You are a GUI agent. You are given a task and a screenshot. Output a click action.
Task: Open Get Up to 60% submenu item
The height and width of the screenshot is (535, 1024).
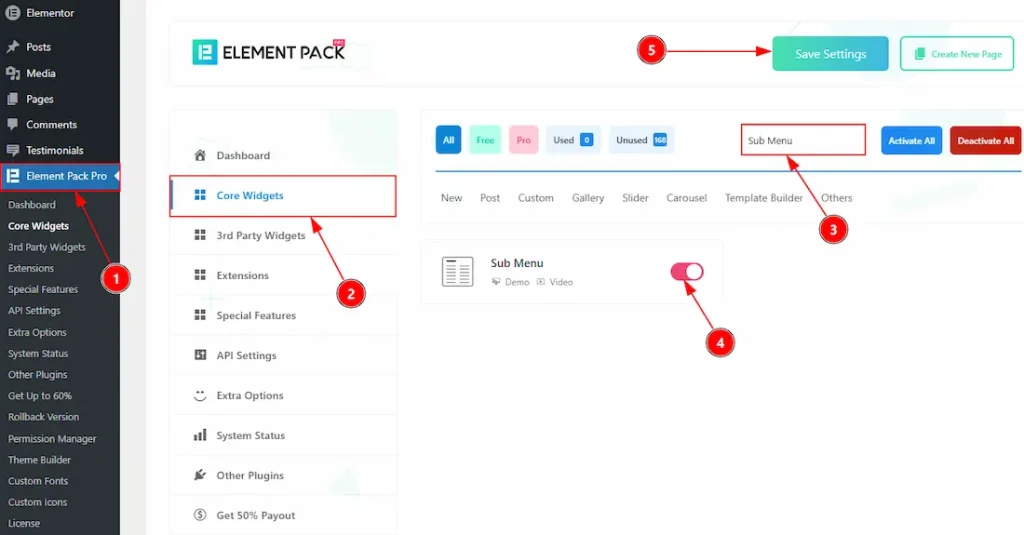tap(40, 396)
